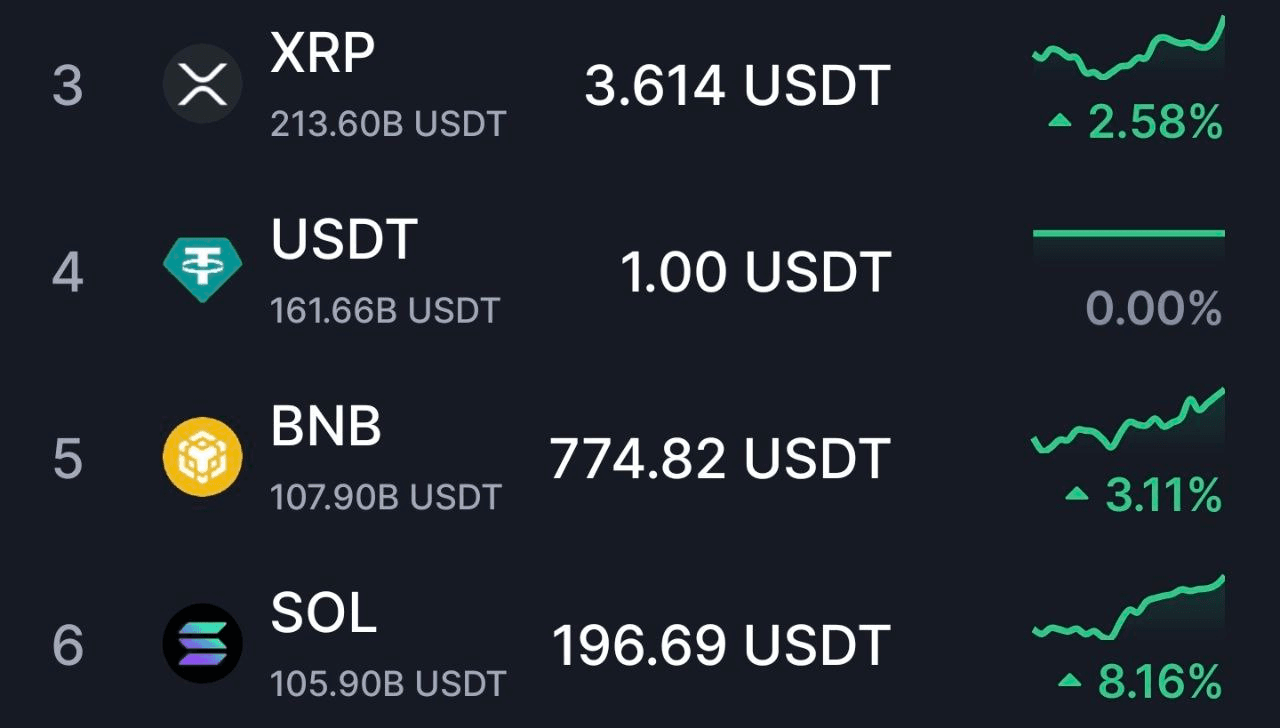Select the XRP coin name

click(x=323, y=55)
